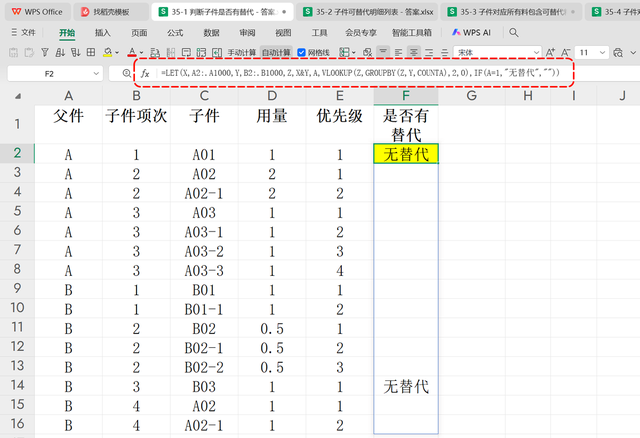The image size is (640, 438).
Task: Apply the red font color A
Action: tap(132, 52)
